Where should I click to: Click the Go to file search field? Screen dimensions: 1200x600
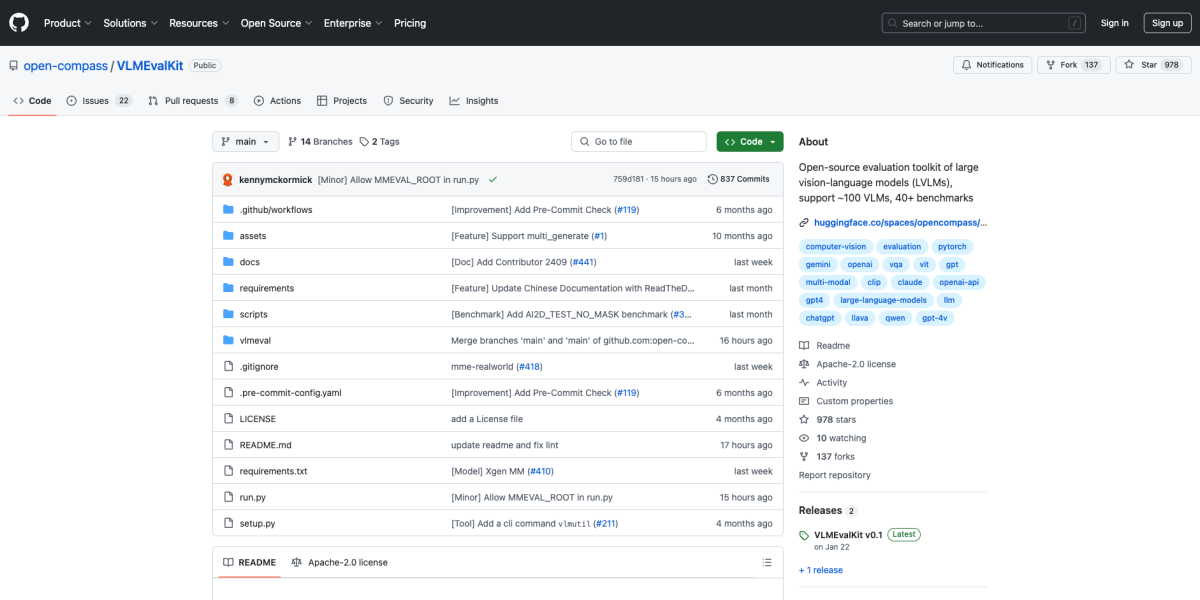pos(640,142)
